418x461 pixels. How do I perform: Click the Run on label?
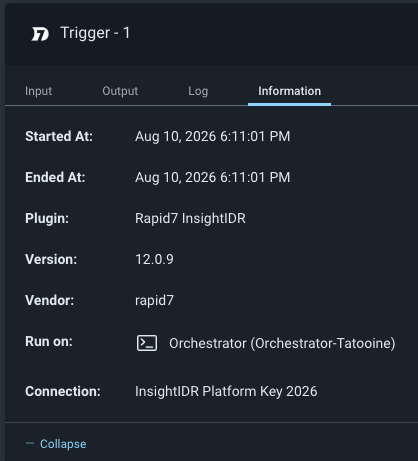tap(49, 341)
